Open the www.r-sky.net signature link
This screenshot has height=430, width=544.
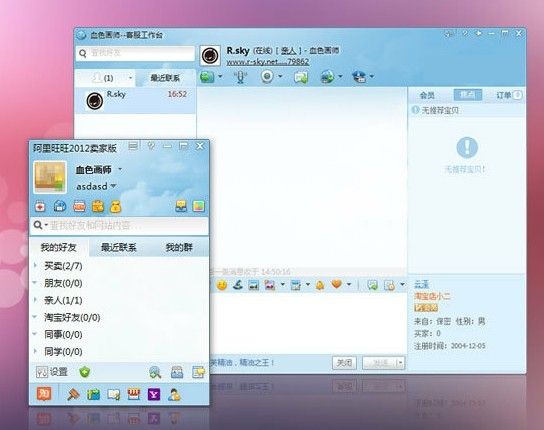[x=267, y=62]
